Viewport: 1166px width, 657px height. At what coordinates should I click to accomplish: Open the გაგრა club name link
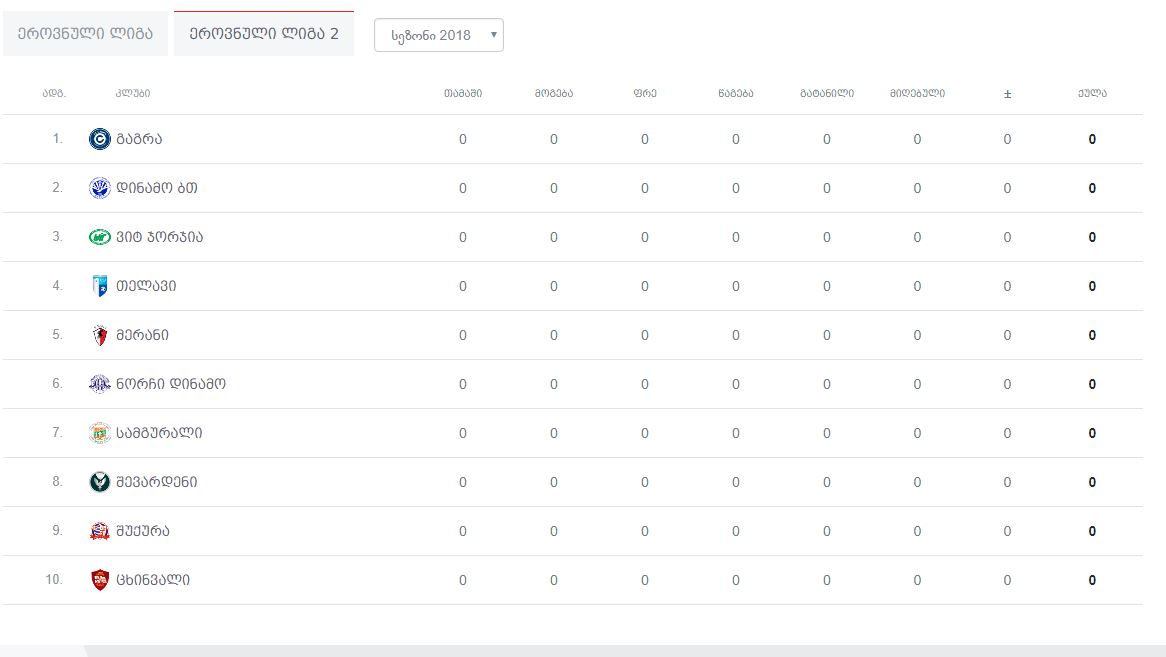click(139, 139)
